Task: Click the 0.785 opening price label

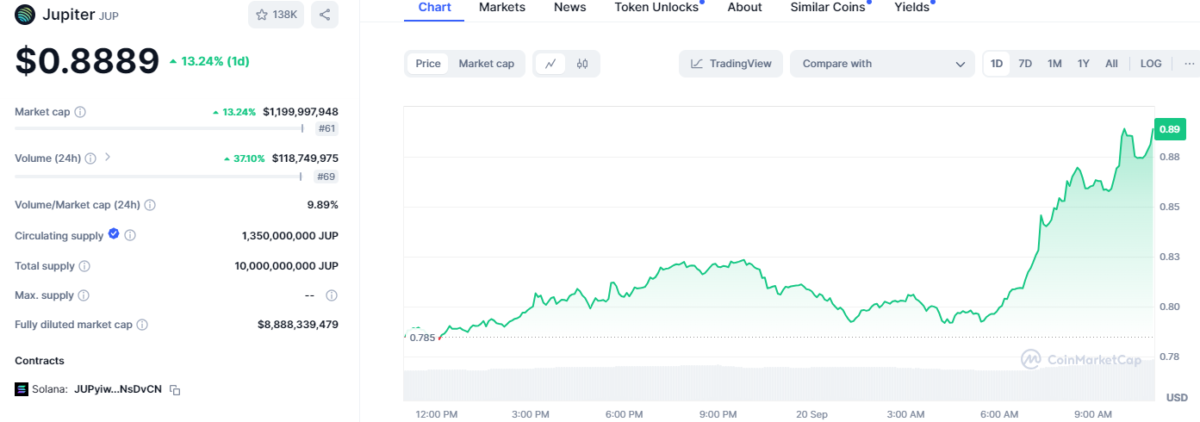Action: click(x=422, y=337)
